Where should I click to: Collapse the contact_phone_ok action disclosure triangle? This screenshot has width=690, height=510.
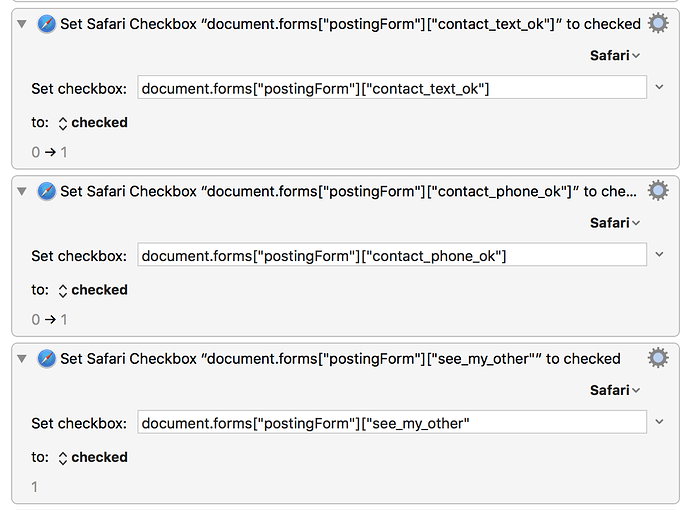pos(22,191)
